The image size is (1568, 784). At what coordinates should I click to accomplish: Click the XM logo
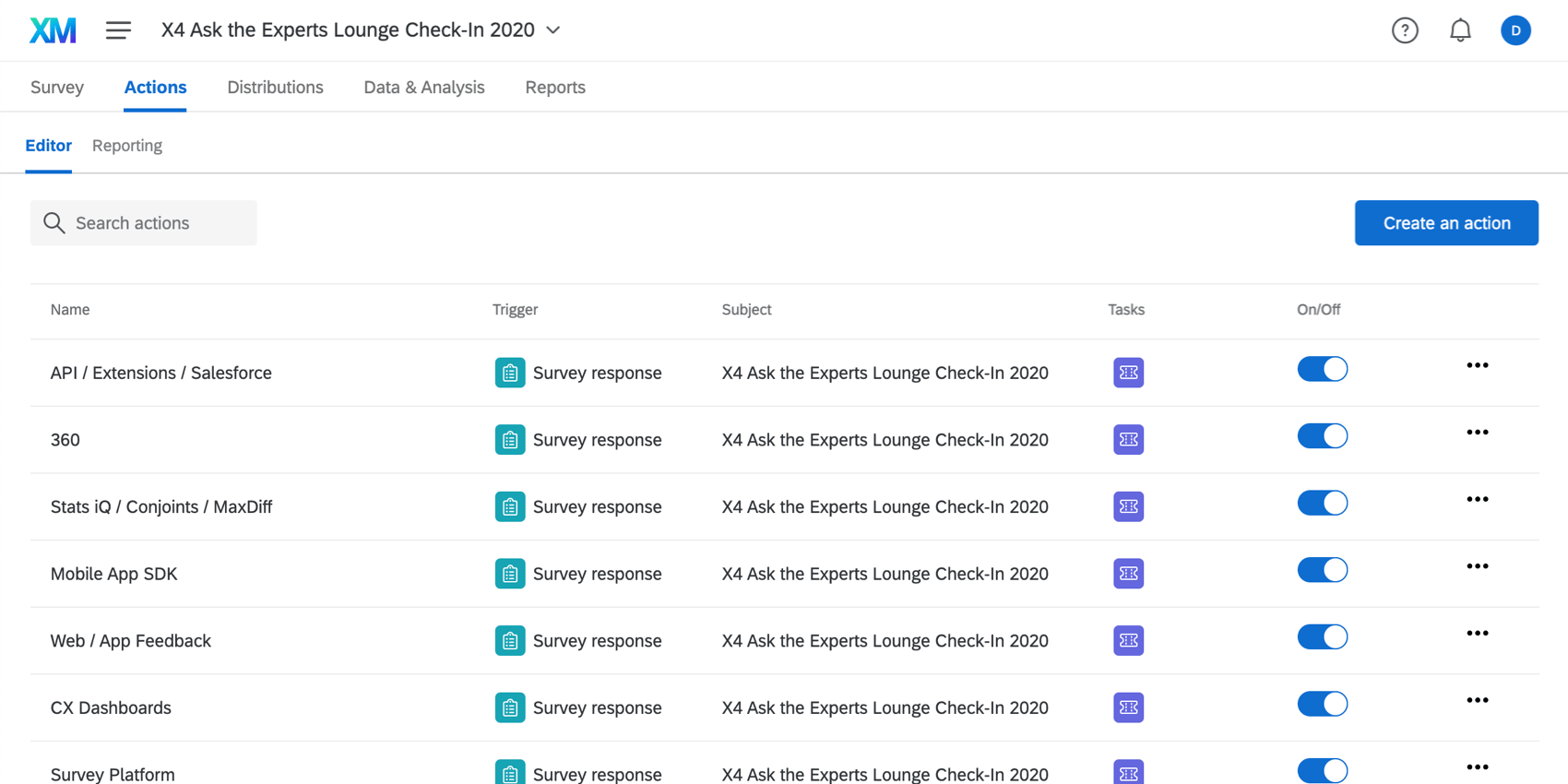pyautogui.click(x=53, y=30)
